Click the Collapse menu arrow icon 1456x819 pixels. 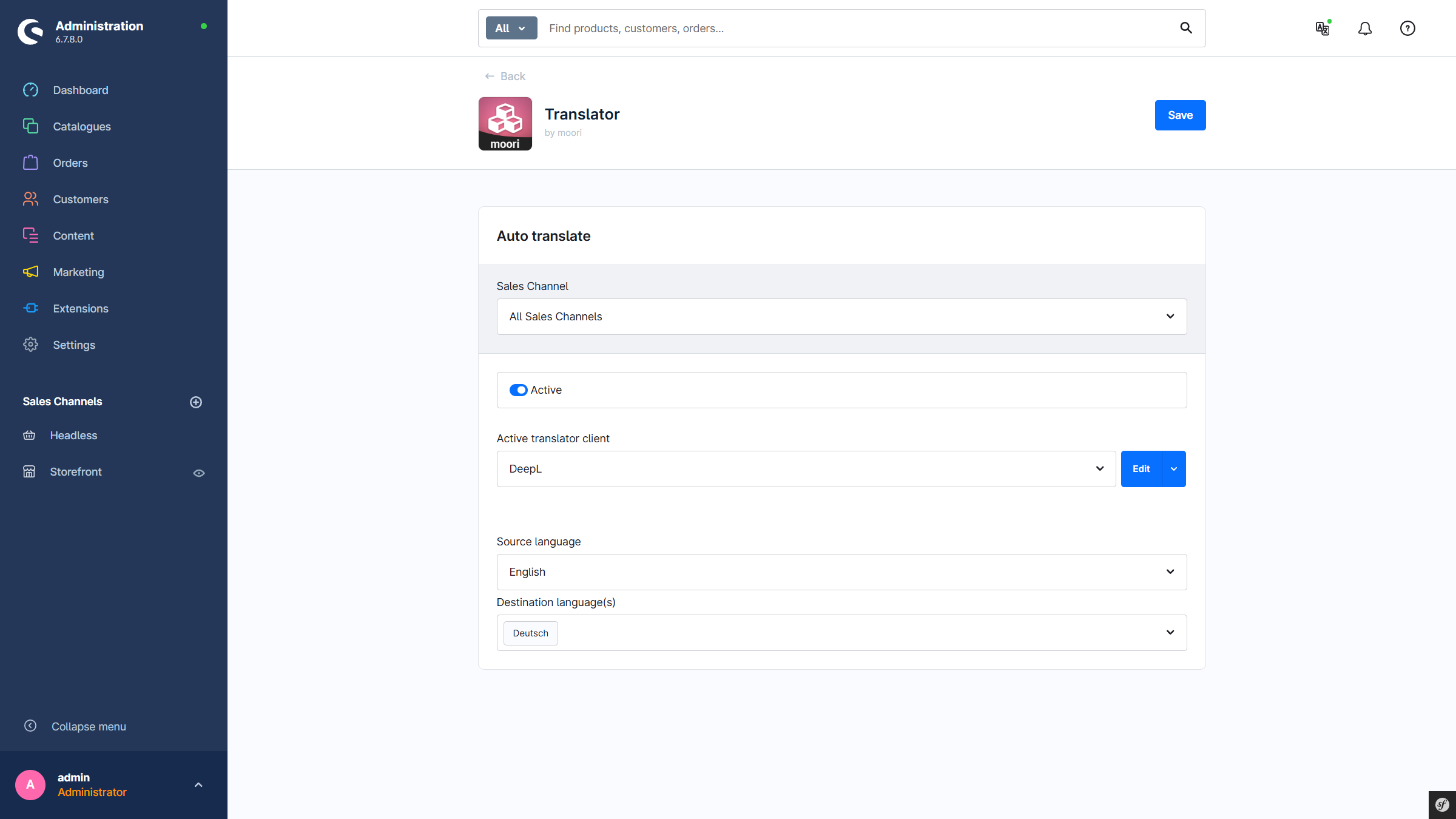(x=30, y=726)
